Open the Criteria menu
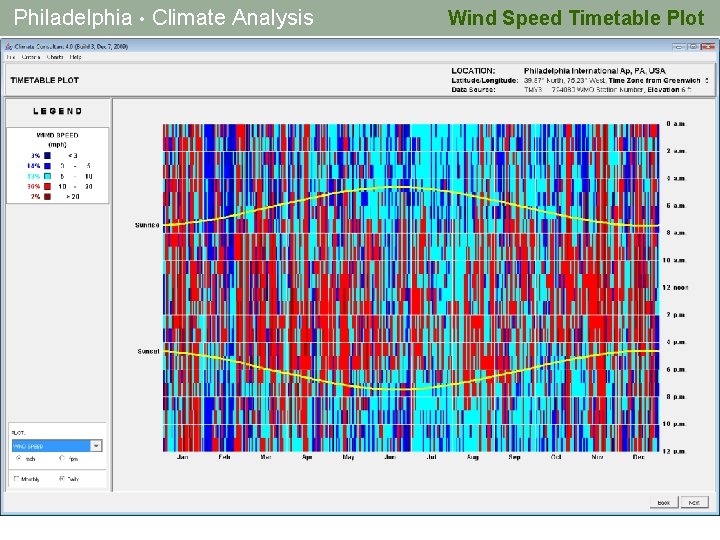This screenshot has height=540, width=720. pos(31,57)
